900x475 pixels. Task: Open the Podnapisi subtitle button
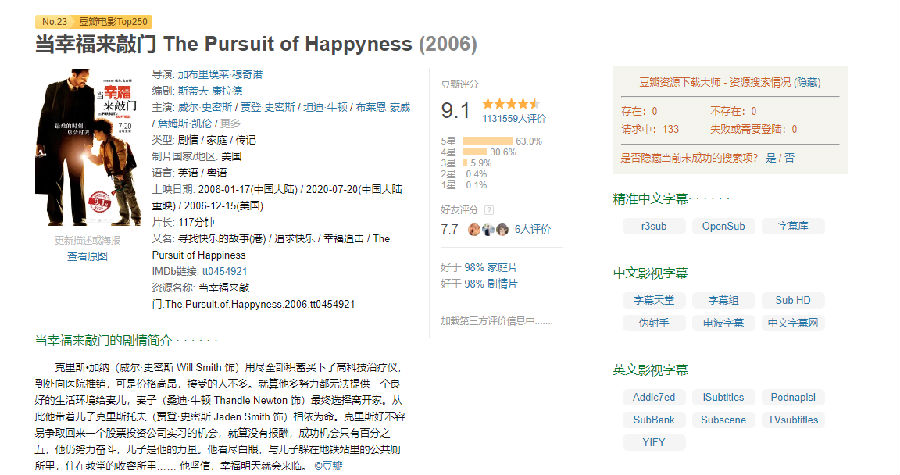(x=793, y=397)
